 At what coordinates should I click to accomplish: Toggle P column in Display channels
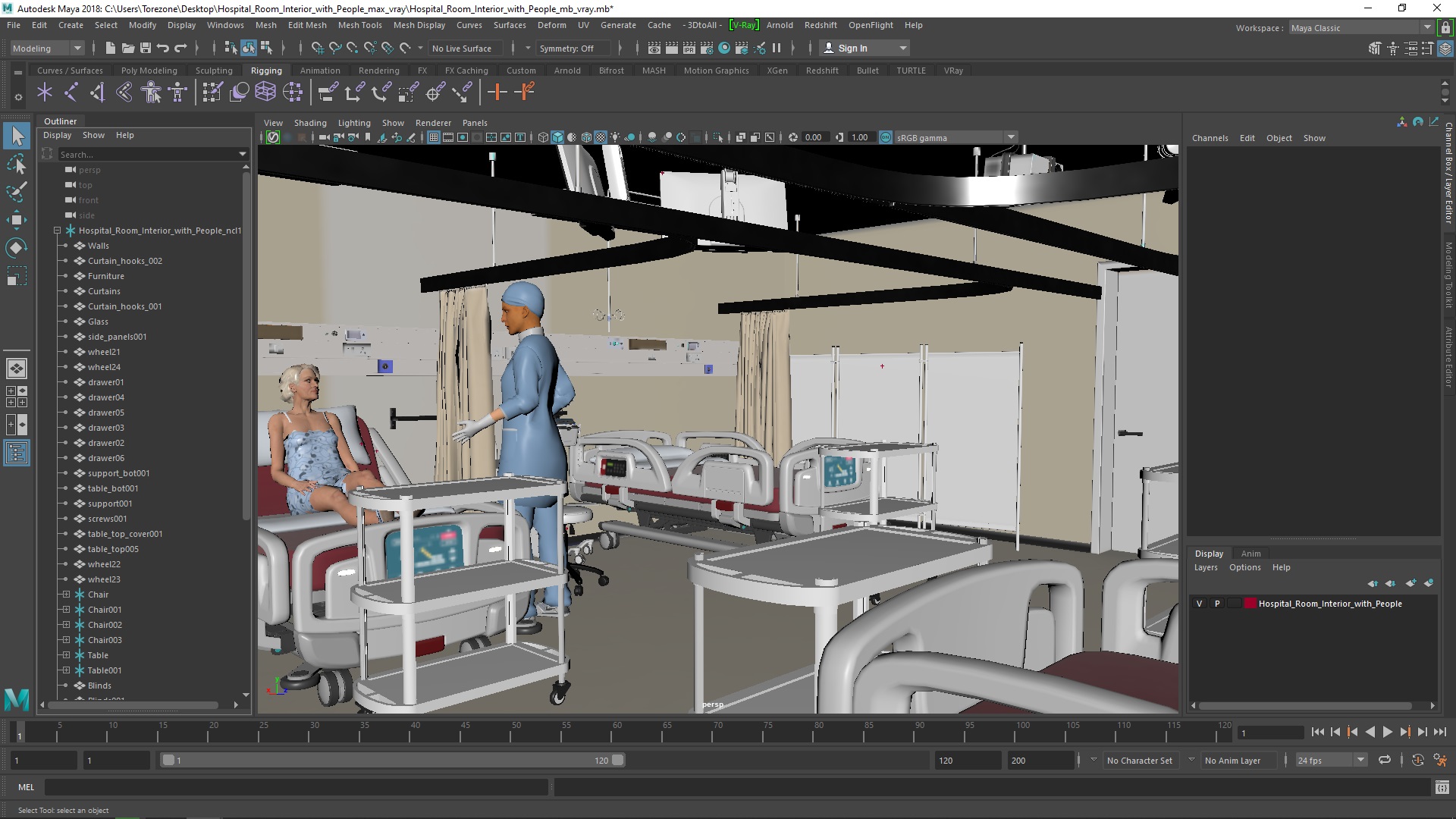pyautogui.click(x=1218, y=603)
